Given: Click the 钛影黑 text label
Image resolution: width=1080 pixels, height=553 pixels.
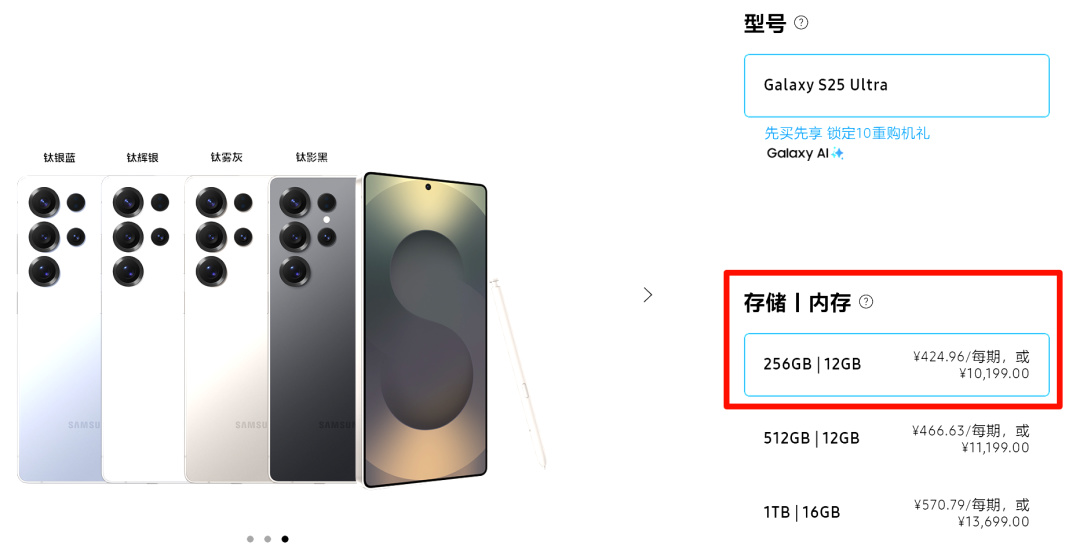Looking at the screenshot, I should coord(311,157).
